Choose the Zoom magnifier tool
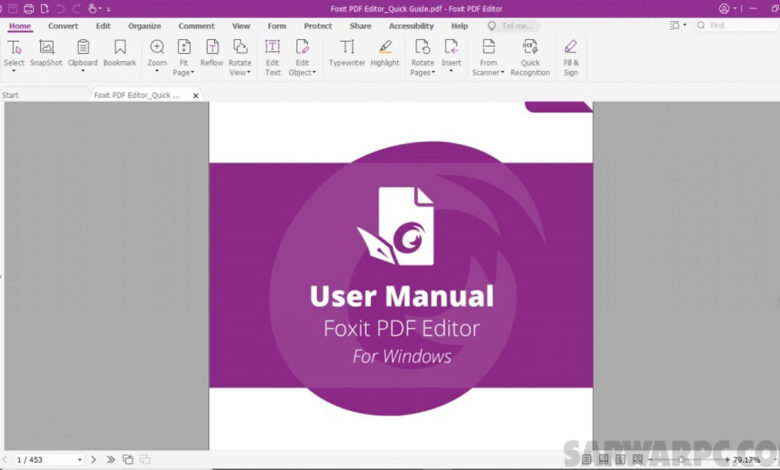This screenshot has height=470, width=780. click(157, 53)
